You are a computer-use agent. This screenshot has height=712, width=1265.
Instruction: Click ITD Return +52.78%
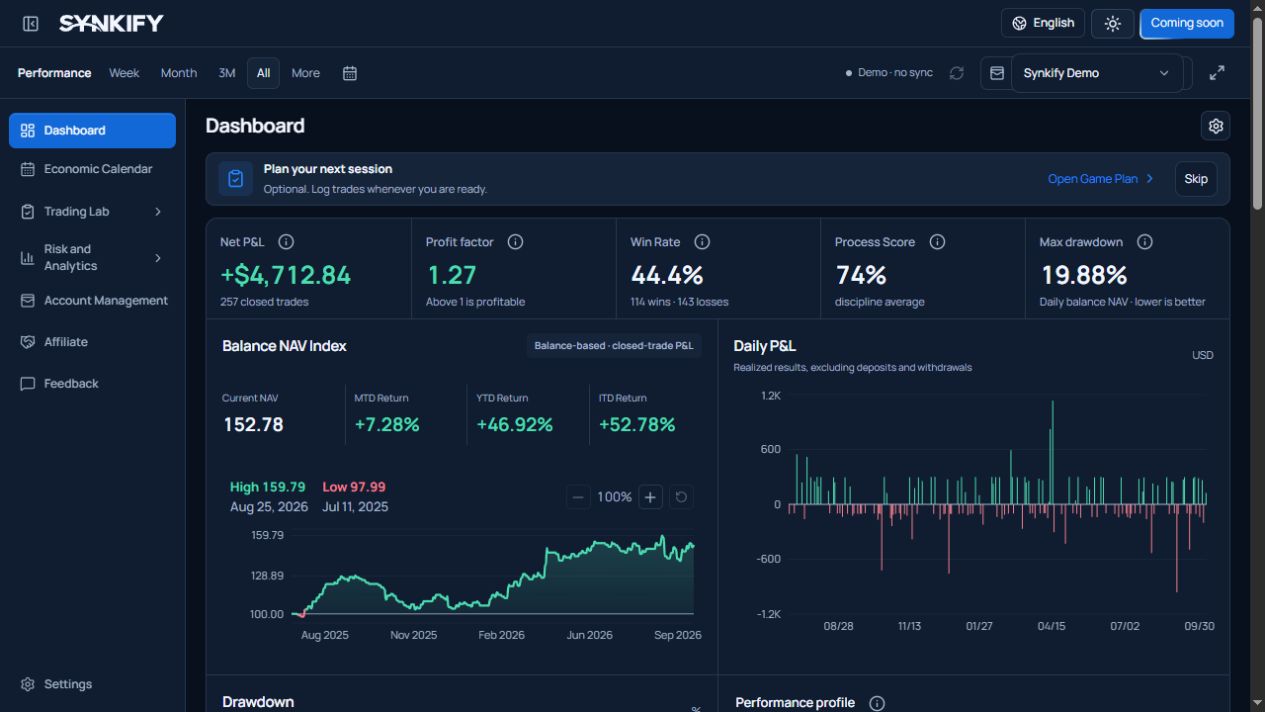click(x=637, y=425)
